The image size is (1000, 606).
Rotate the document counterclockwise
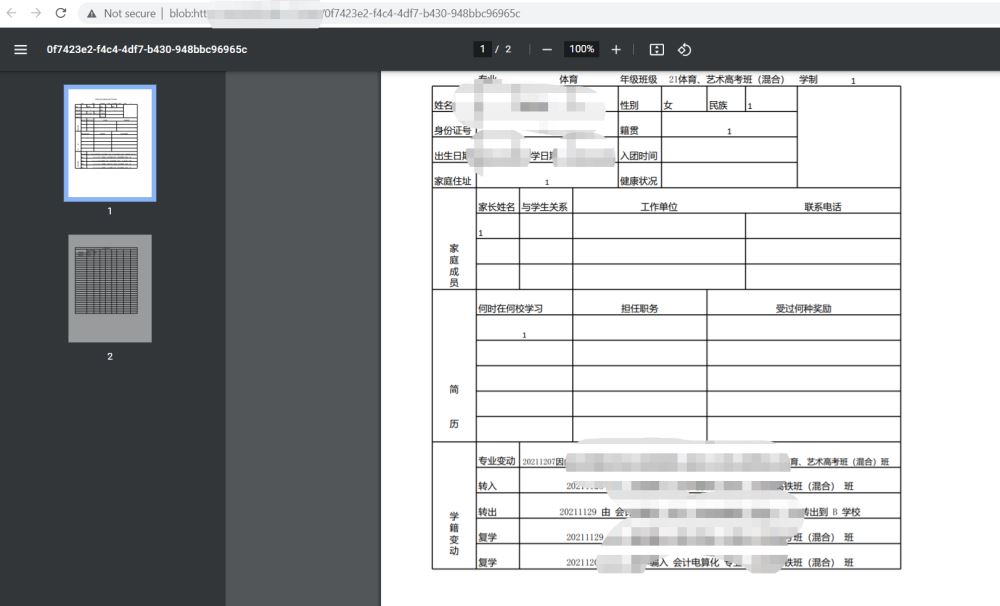tap(685, 50)
